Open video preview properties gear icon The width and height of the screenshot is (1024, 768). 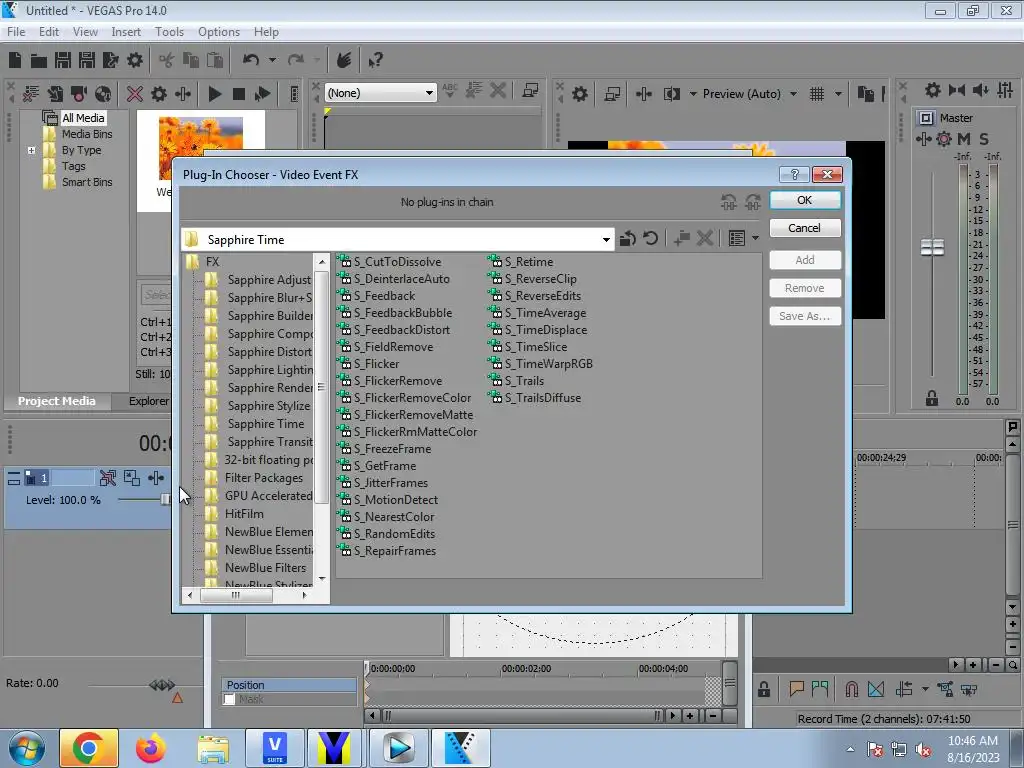click(x=579, y=94)
